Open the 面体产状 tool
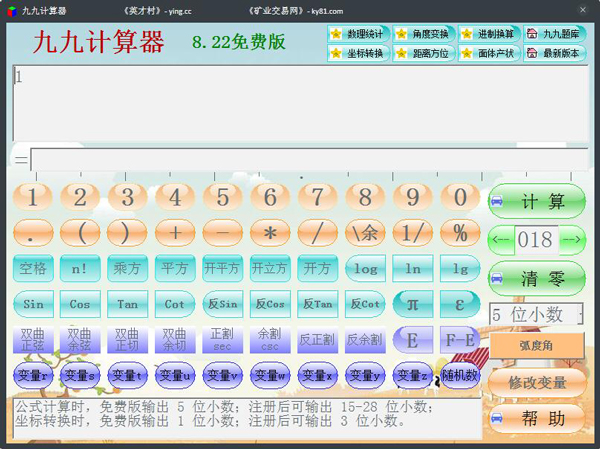The height and width of the screenshot is (449, 600). 489,53
